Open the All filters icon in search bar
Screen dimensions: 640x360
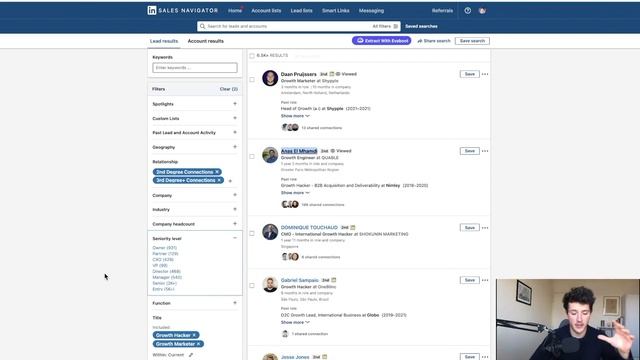point(396,26)
